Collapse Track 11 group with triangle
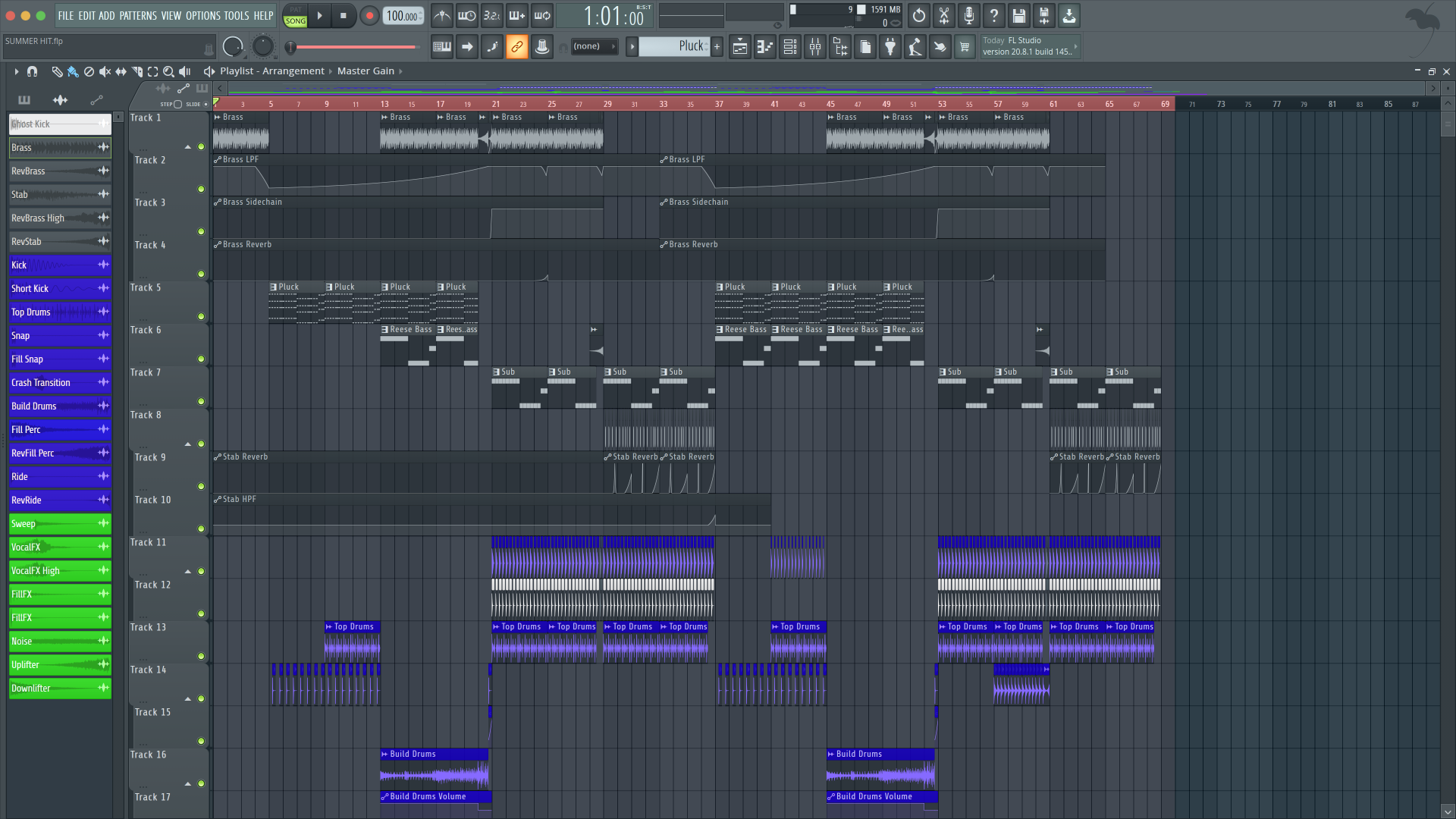Screen dimensions: 1456x819 (187, 571)
